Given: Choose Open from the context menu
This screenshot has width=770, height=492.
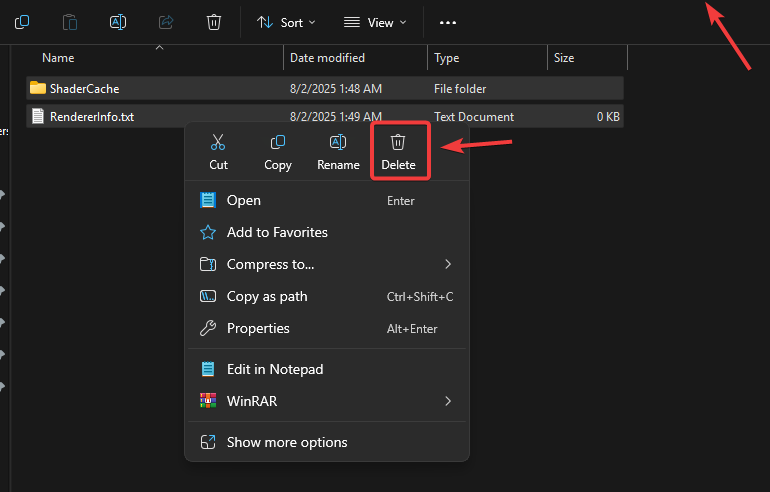Looking at the screenshot, I should tap(244, 200).
